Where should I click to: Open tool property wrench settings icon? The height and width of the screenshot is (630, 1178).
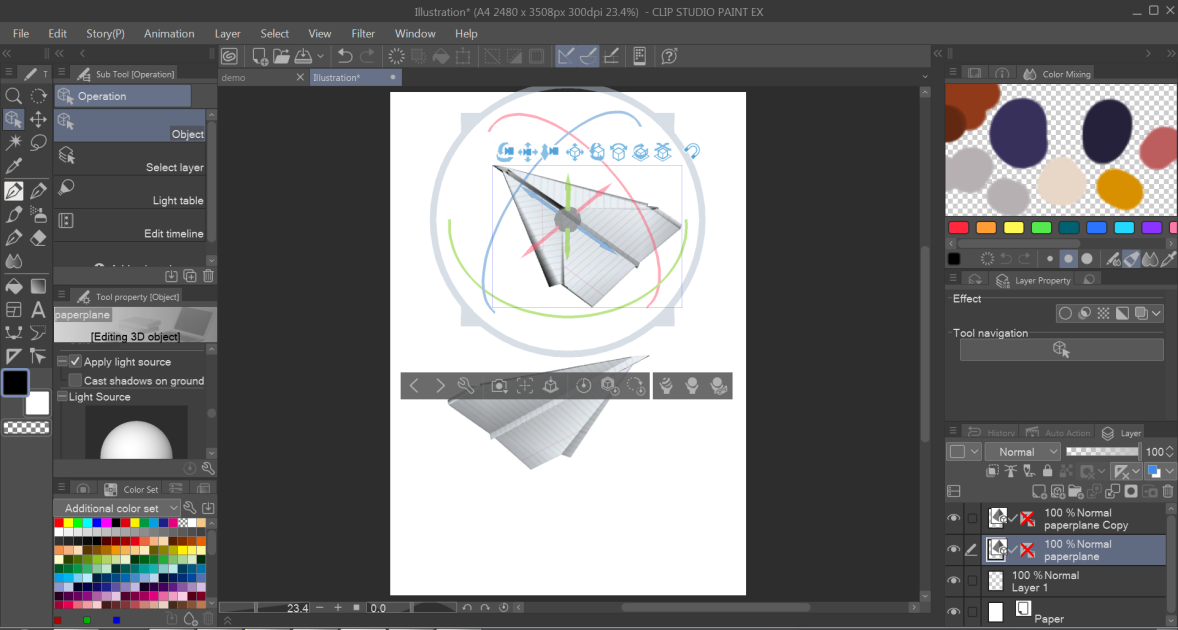tap(208, 469)
